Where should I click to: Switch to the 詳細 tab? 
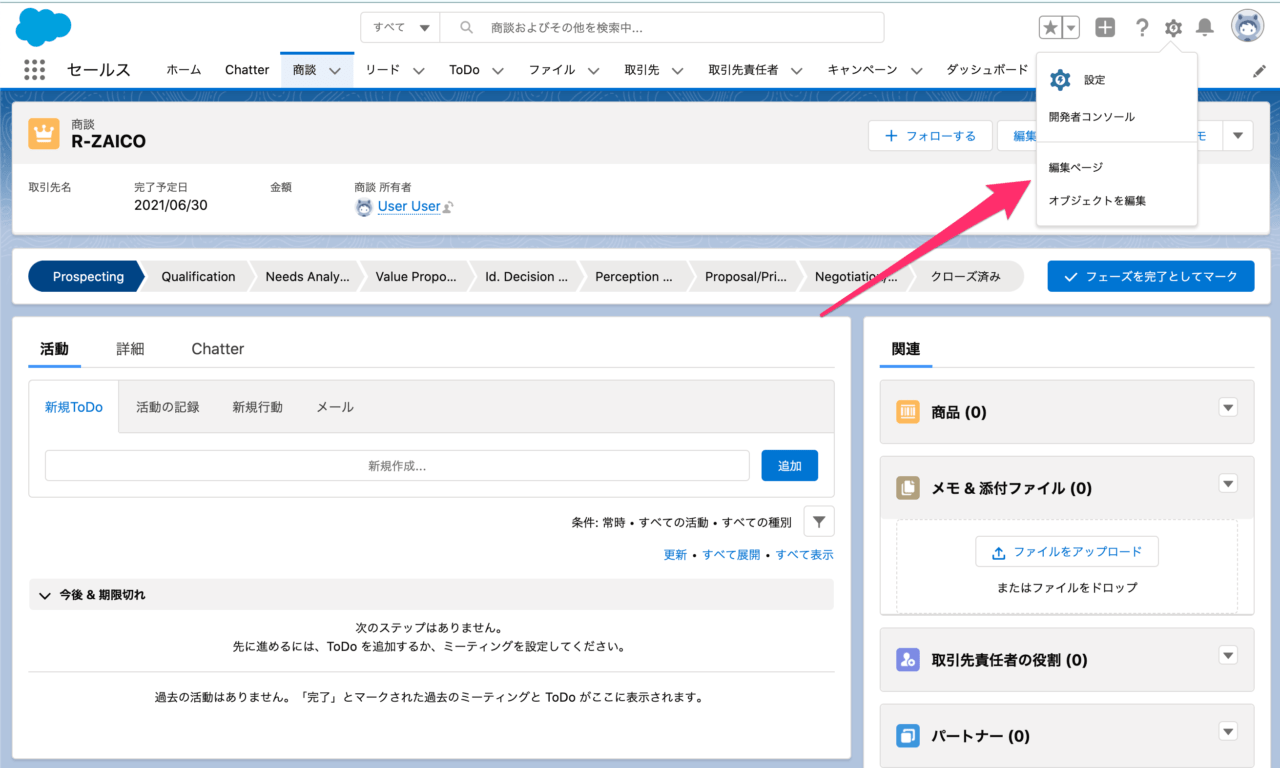pos(130,349)
